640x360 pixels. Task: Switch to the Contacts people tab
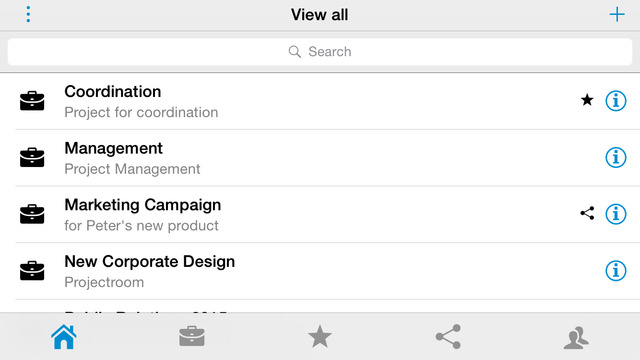[576, 338]
